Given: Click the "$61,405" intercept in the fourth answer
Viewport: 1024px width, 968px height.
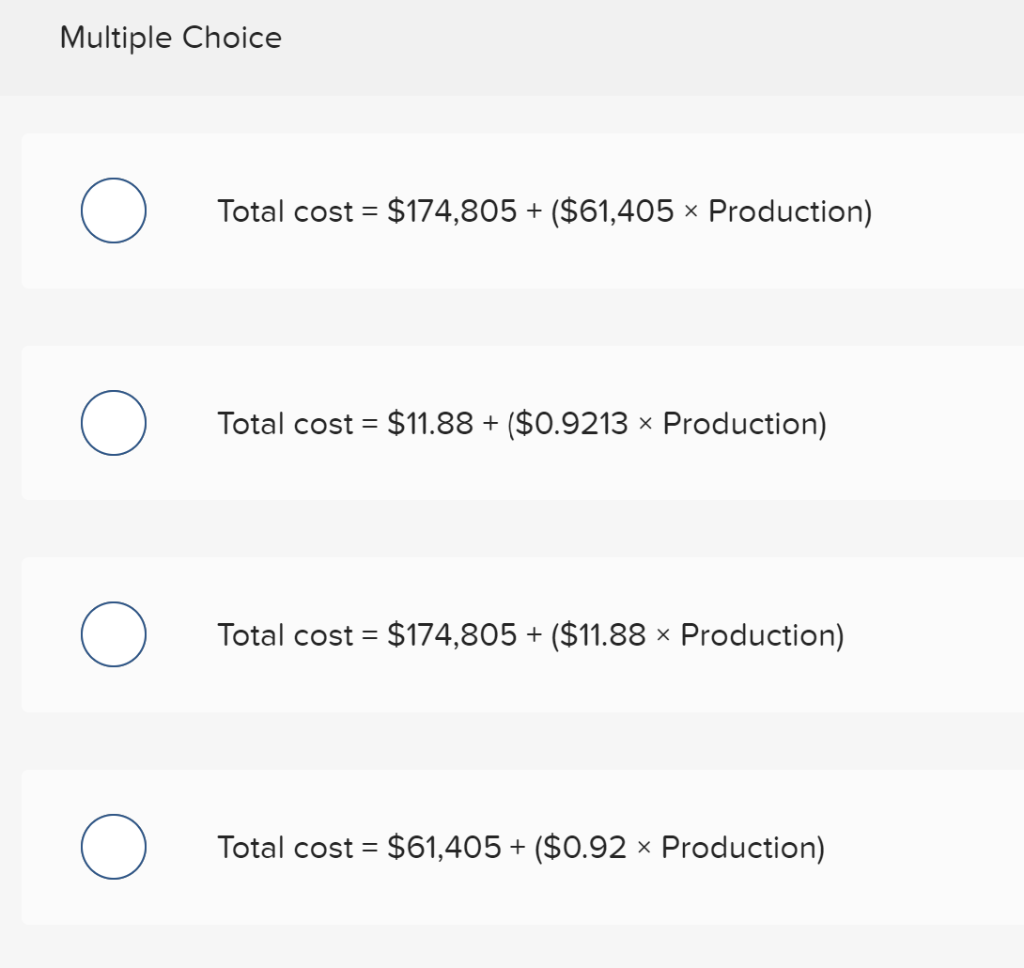Looking at the screenshot, I should coord(444,848).
